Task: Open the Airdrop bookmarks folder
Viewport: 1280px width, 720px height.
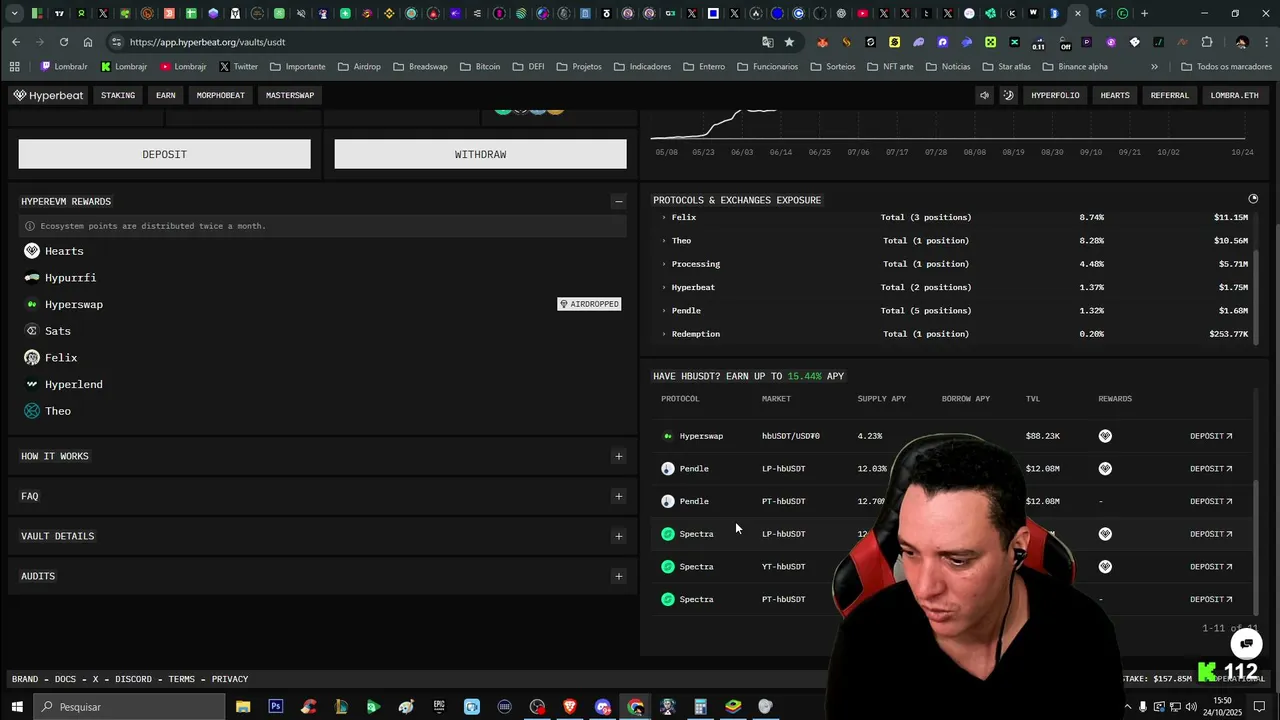Action: (359, 67)
